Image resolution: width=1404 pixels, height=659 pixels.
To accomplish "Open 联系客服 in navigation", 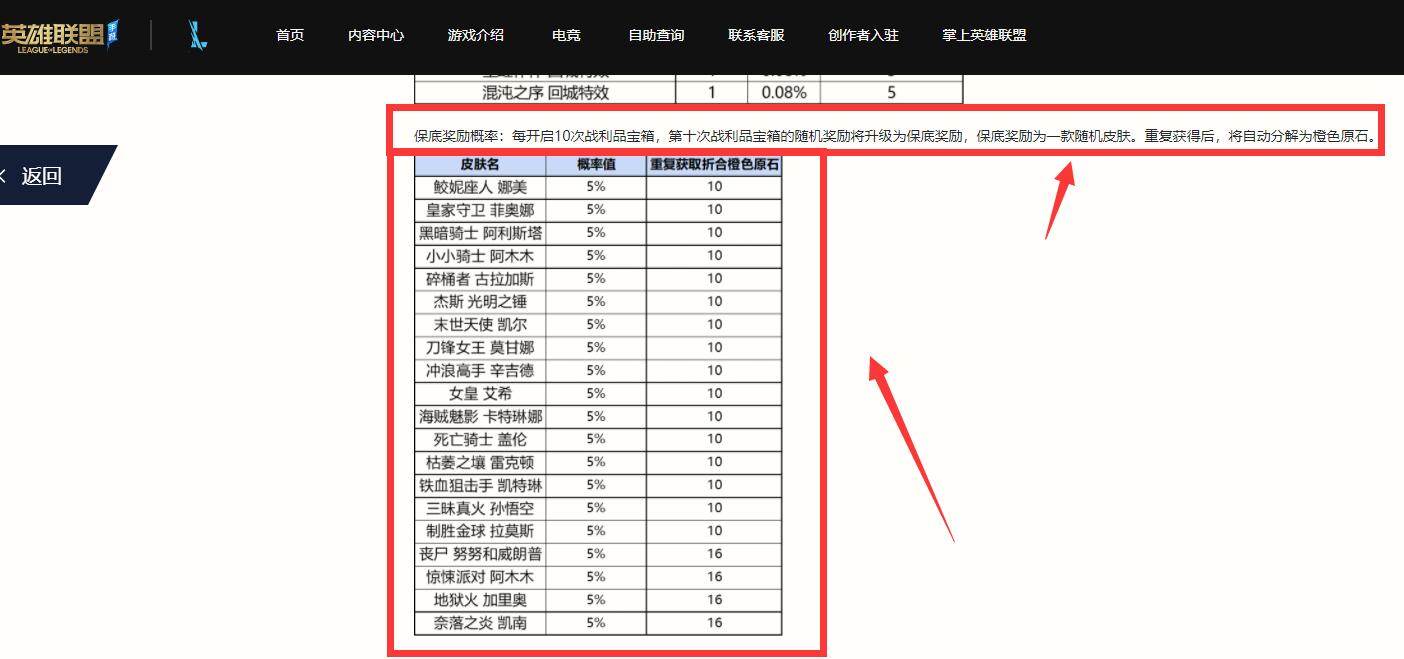I will click(x=756, y=35).
